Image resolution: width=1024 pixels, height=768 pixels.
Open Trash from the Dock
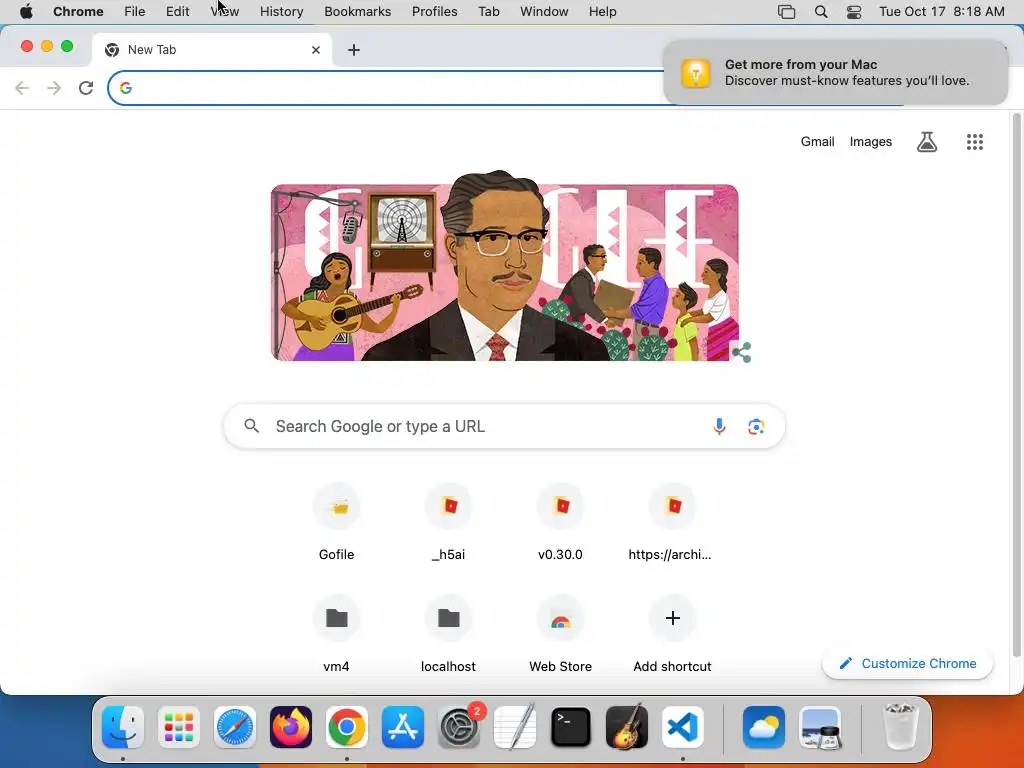coord(901,727)
